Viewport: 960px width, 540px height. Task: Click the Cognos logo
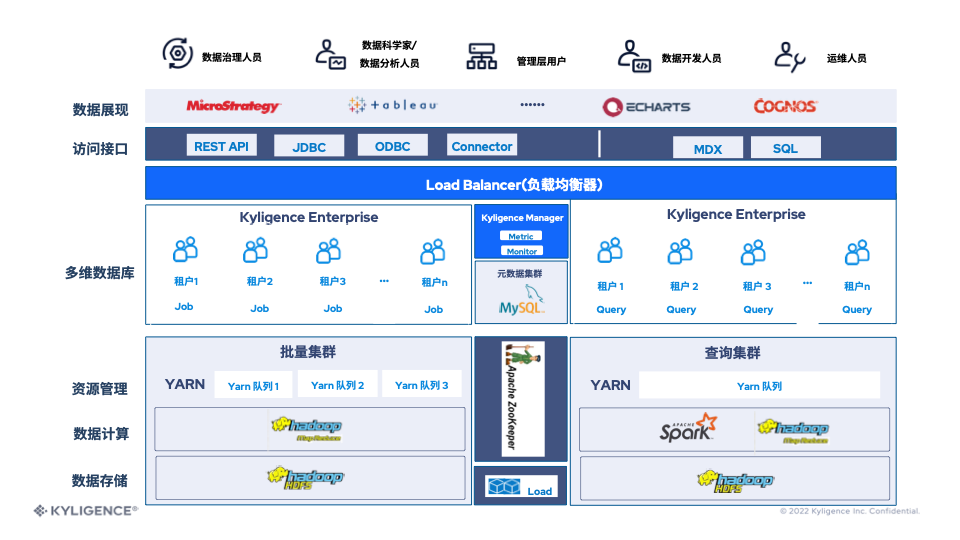pos(786,106)
